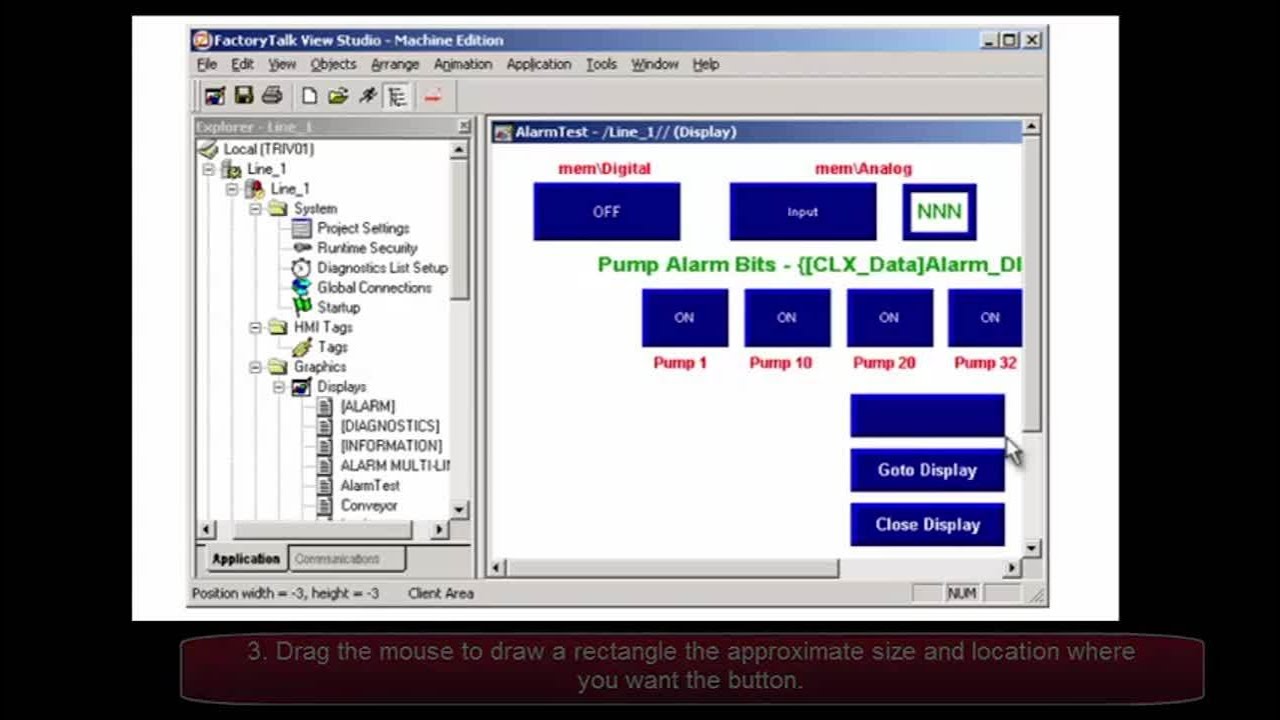Open the Arrange menu
The height and width of the screenshot is (720, 1280).
click(x=395, y=64)
